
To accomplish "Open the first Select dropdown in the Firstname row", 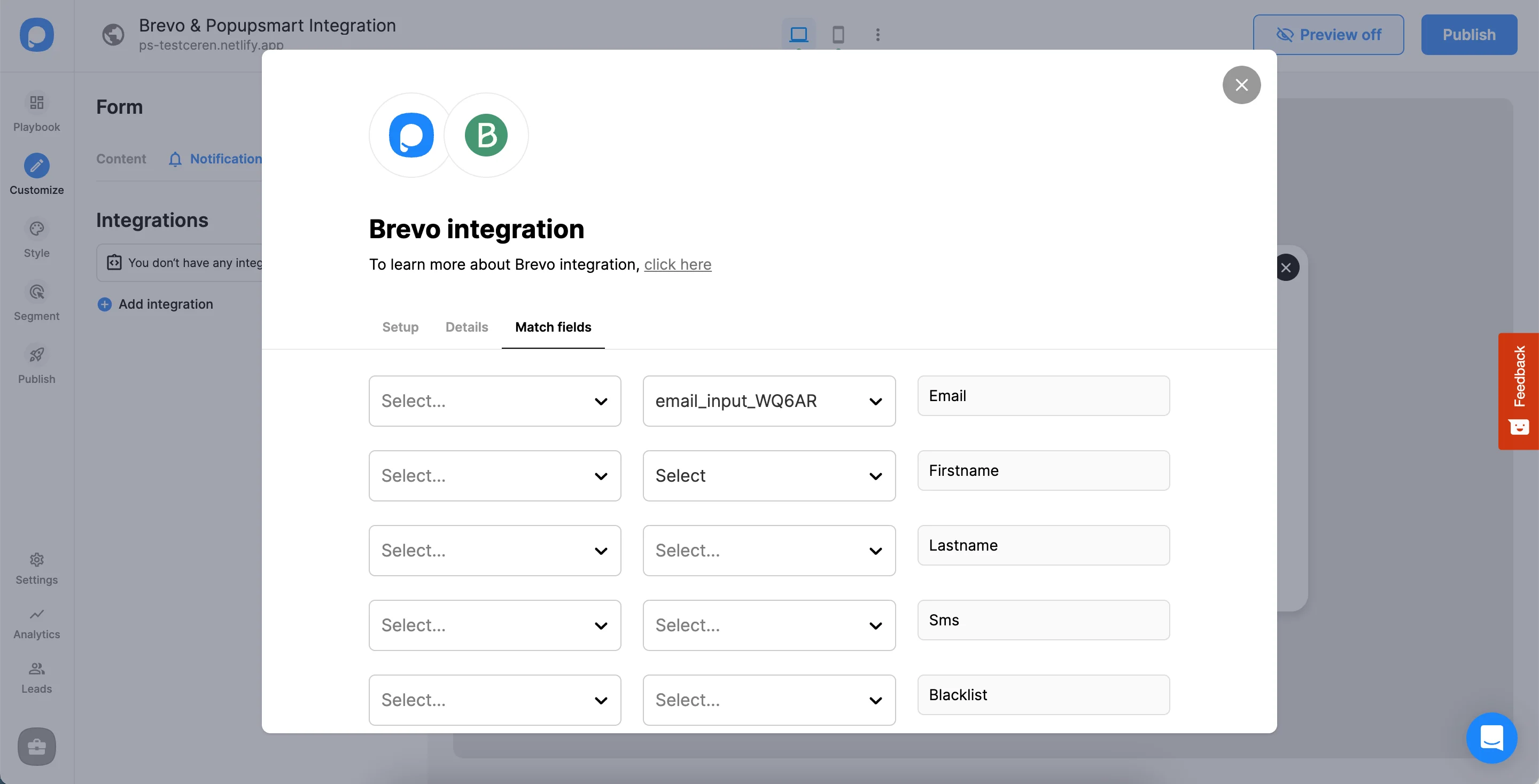I will (x=495, y=476).
